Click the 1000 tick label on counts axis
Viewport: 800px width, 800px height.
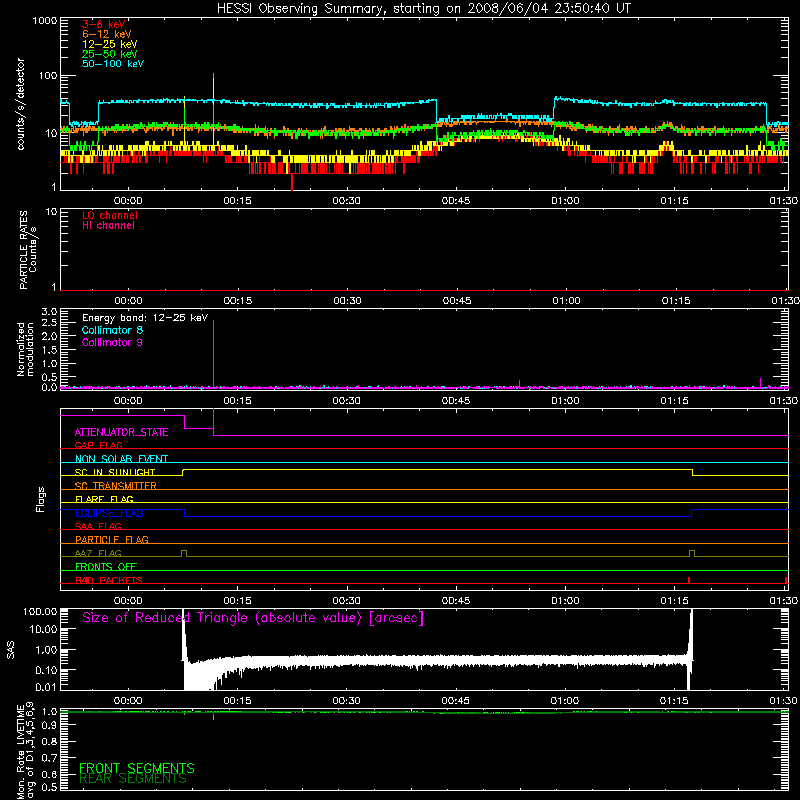point(44,21)
